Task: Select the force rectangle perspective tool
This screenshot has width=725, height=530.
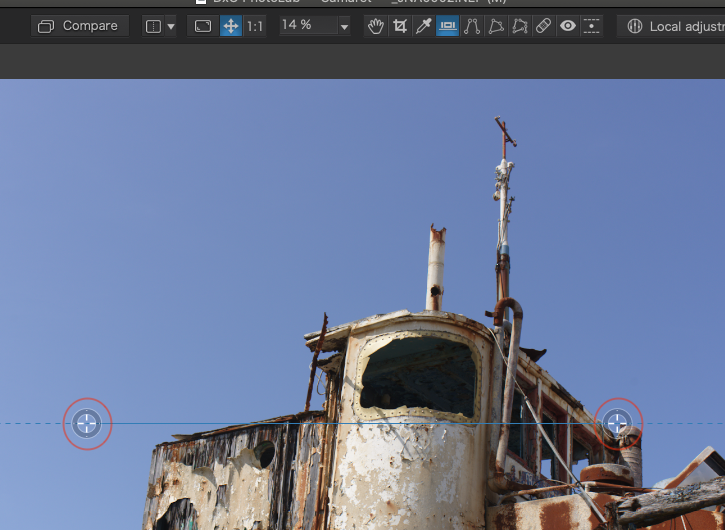Action: [x=496, y=26]
